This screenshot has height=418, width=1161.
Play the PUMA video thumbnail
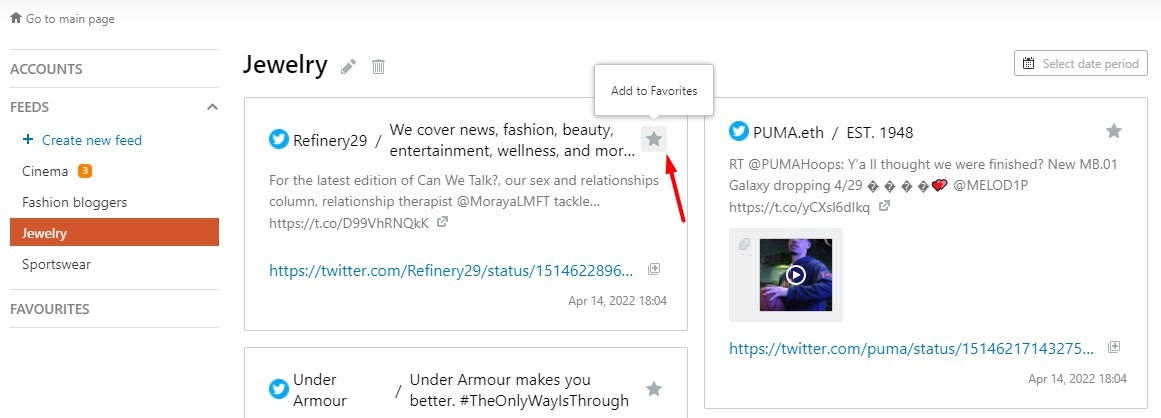click(795, 275)
